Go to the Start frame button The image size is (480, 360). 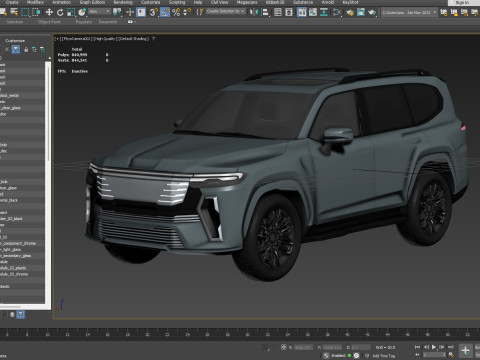(x=417, y=347)
